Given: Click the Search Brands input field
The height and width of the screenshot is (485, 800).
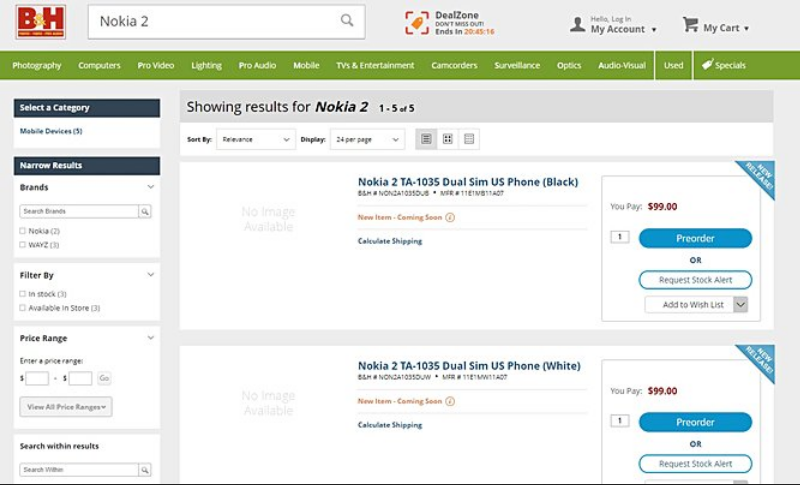Looking at the screenshot, I should point(79,211).
